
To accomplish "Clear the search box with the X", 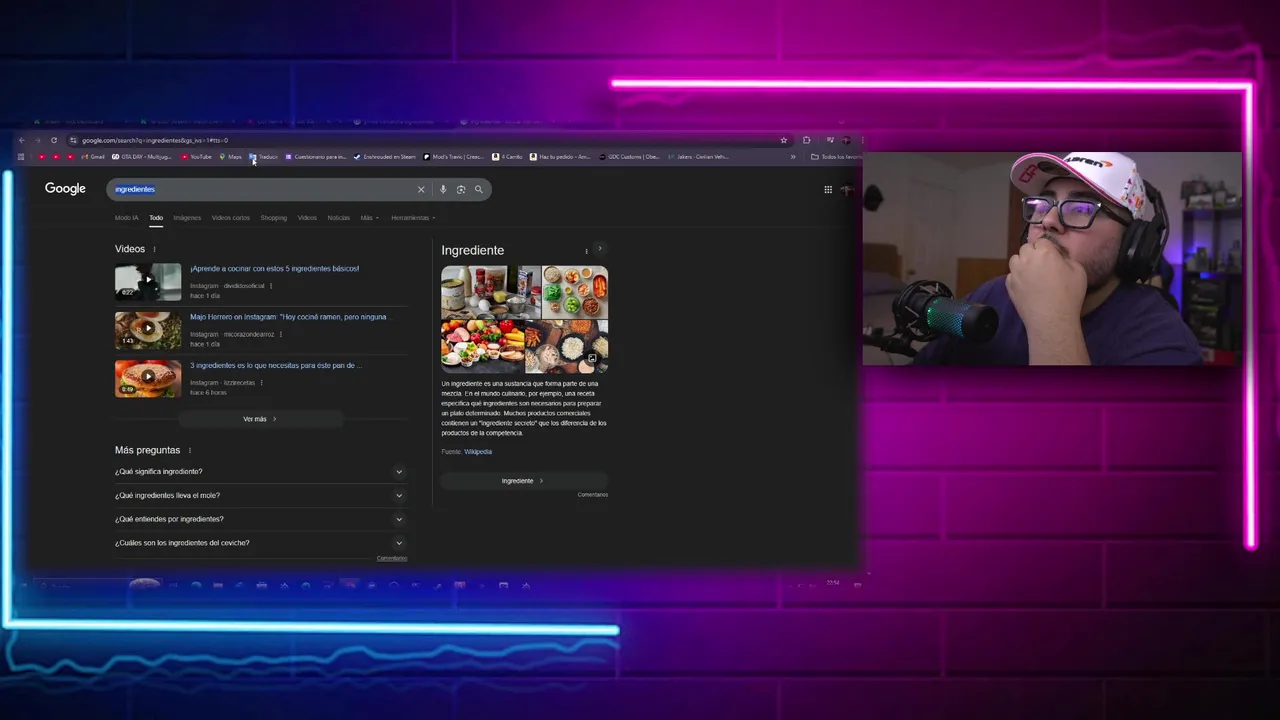I will pyautogui.click(x=421, y=189).
